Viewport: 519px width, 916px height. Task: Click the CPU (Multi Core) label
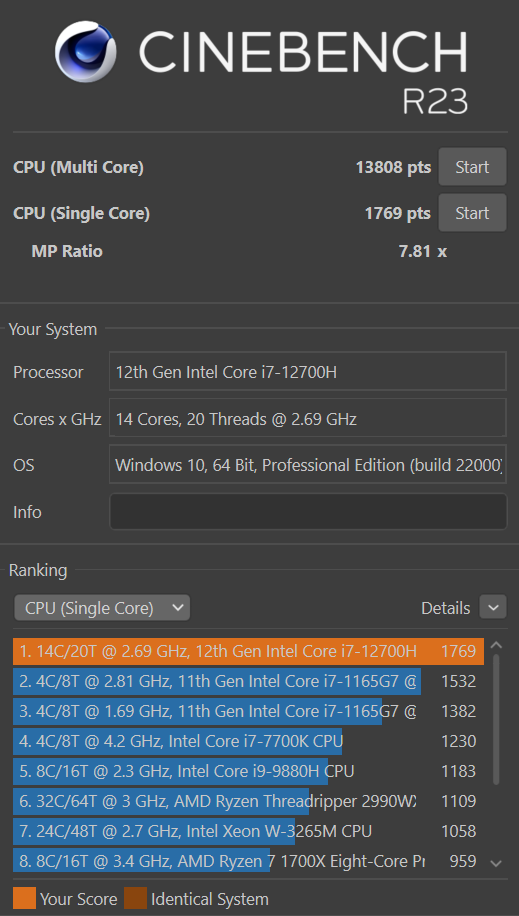tap(78, 168)
